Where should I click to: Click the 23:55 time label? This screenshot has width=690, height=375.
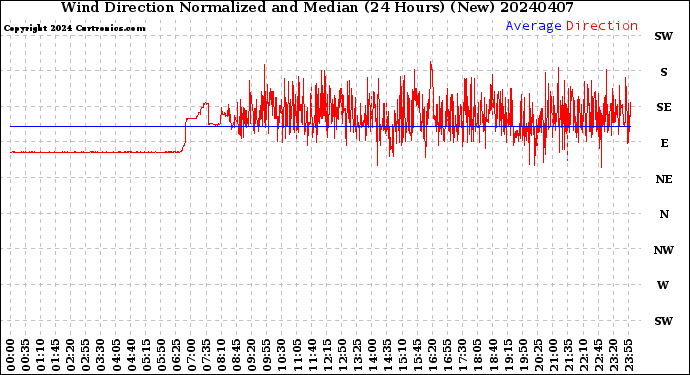628,355
